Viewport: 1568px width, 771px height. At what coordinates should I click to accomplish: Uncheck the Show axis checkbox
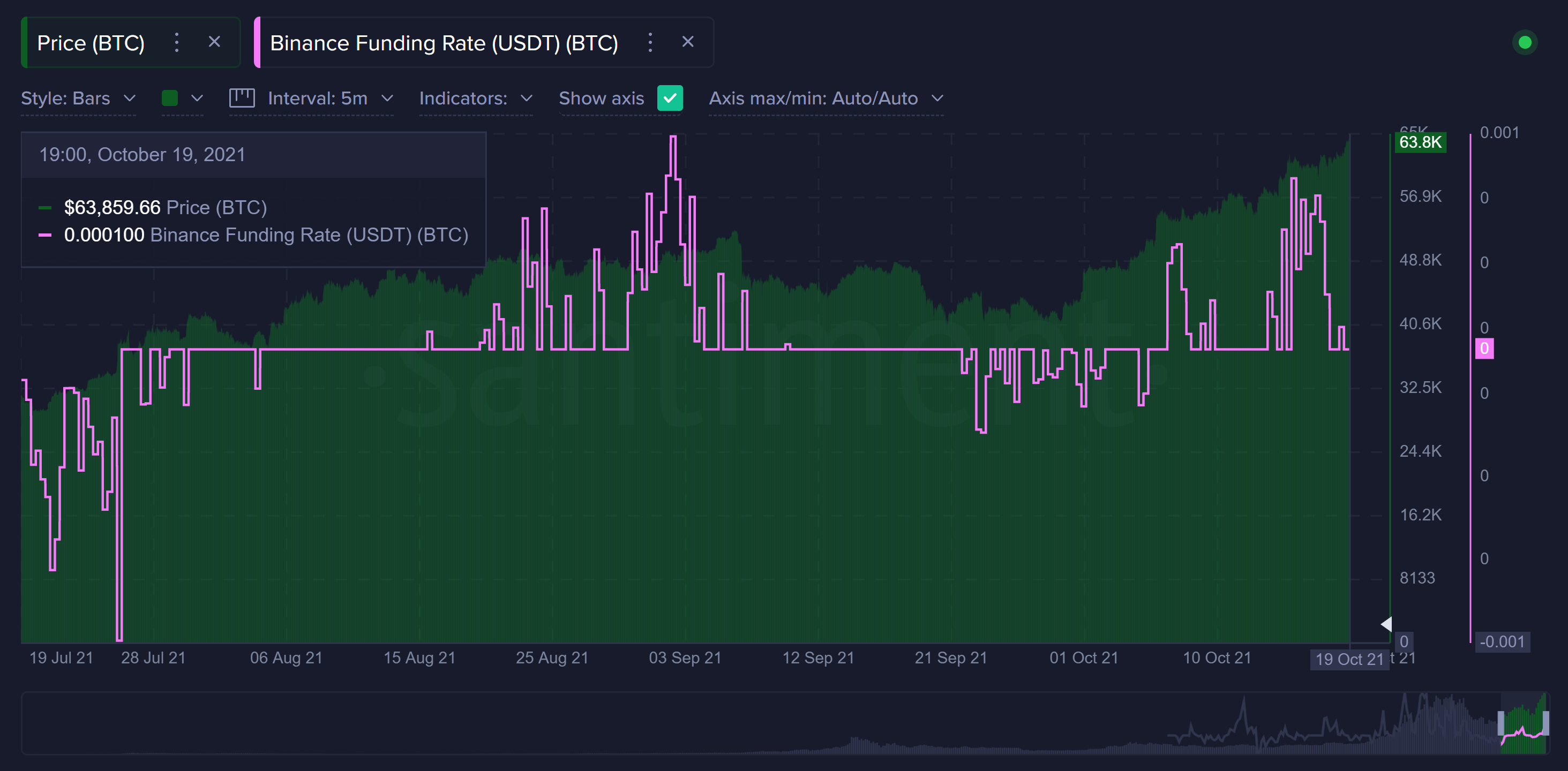670,98
